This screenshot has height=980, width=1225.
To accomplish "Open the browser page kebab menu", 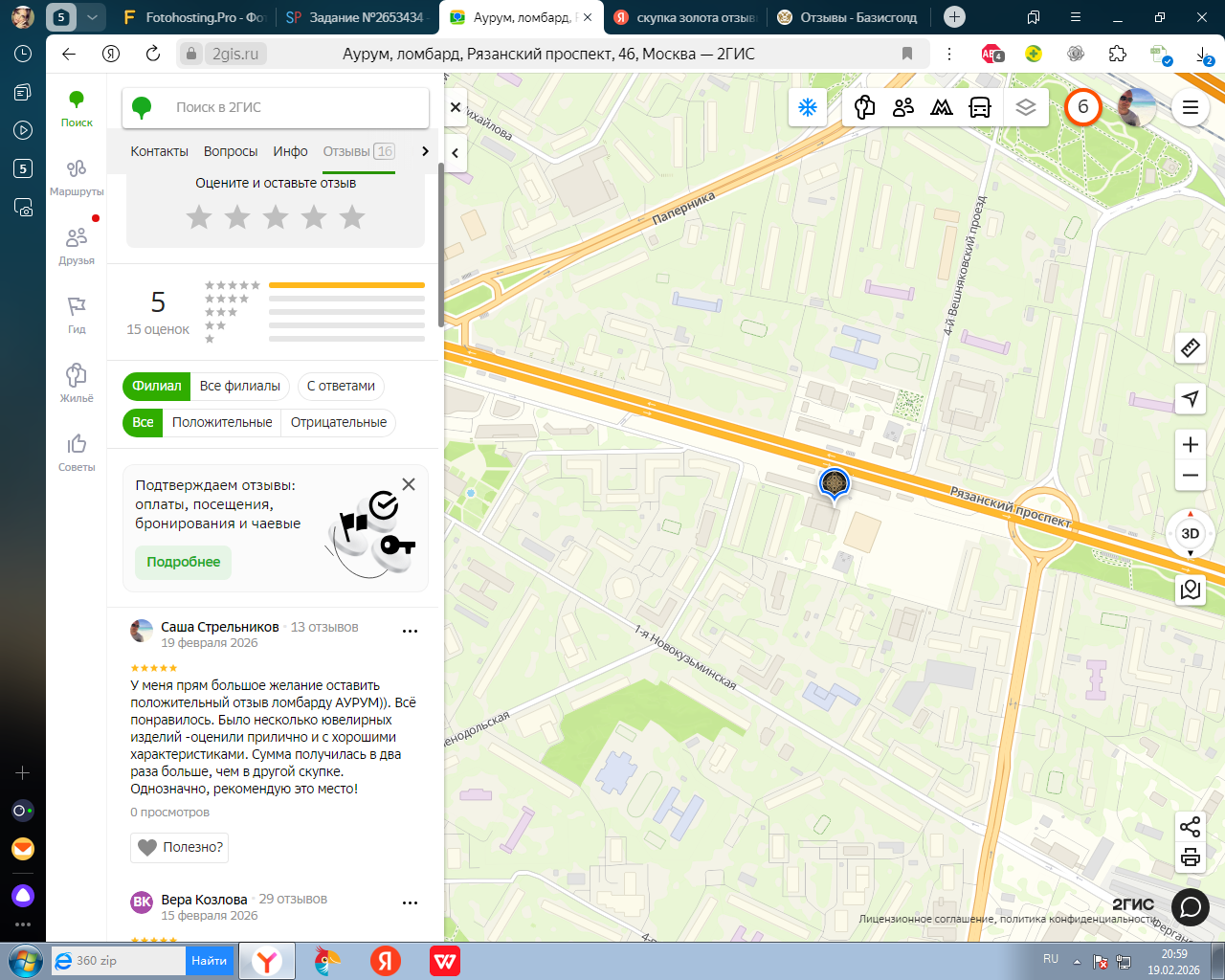I will click(x=949, y=54).
